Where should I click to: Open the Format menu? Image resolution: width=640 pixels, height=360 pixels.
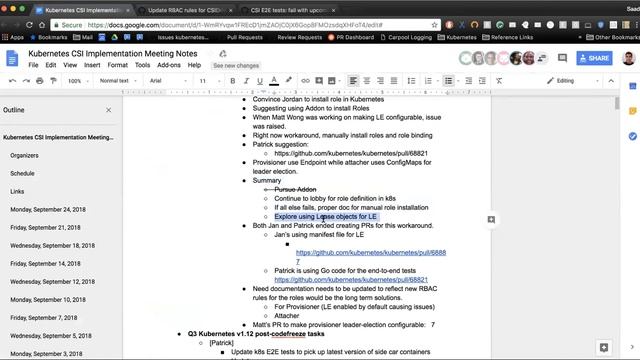(x=118, y=65)
